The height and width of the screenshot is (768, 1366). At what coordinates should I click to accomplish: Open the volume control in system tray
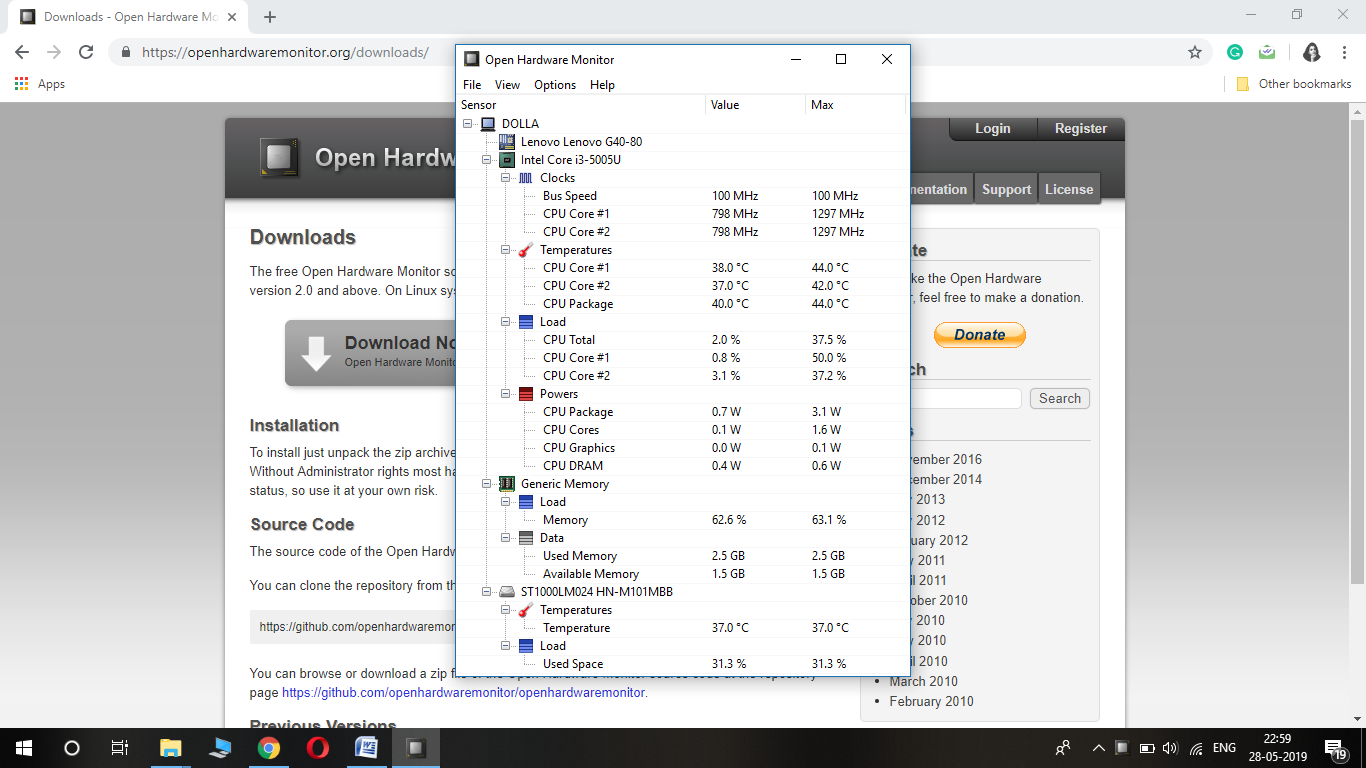[x=1171, y=748]
